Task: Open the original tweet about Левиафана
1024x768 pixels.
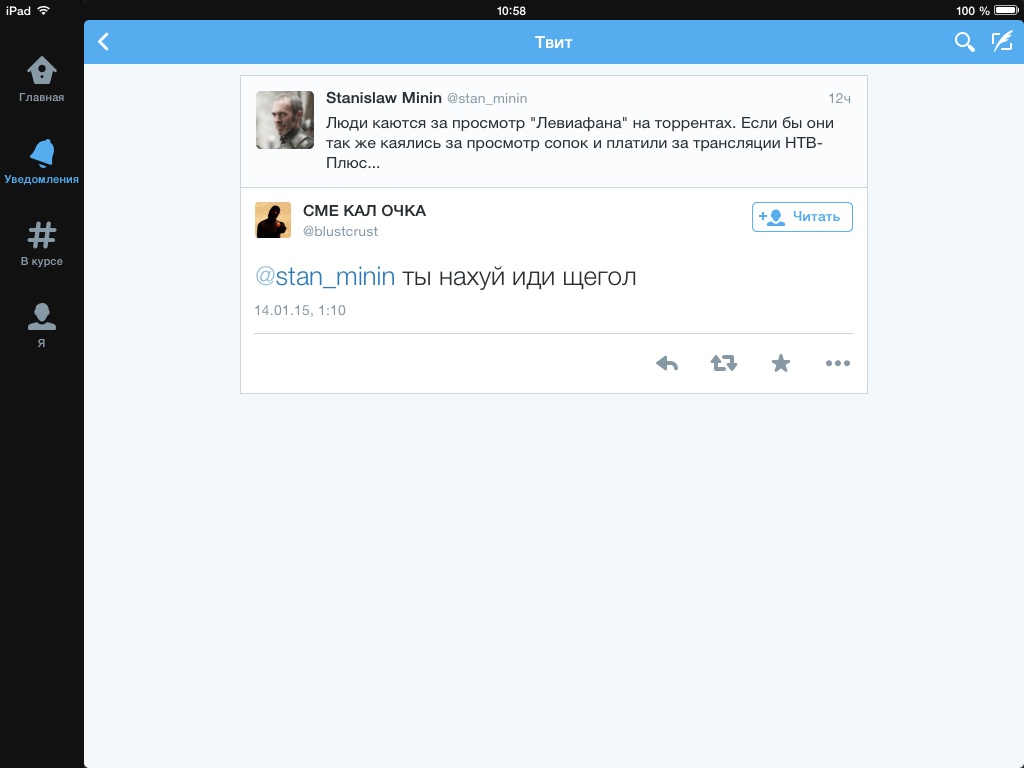Action: [x=554, y=131]
